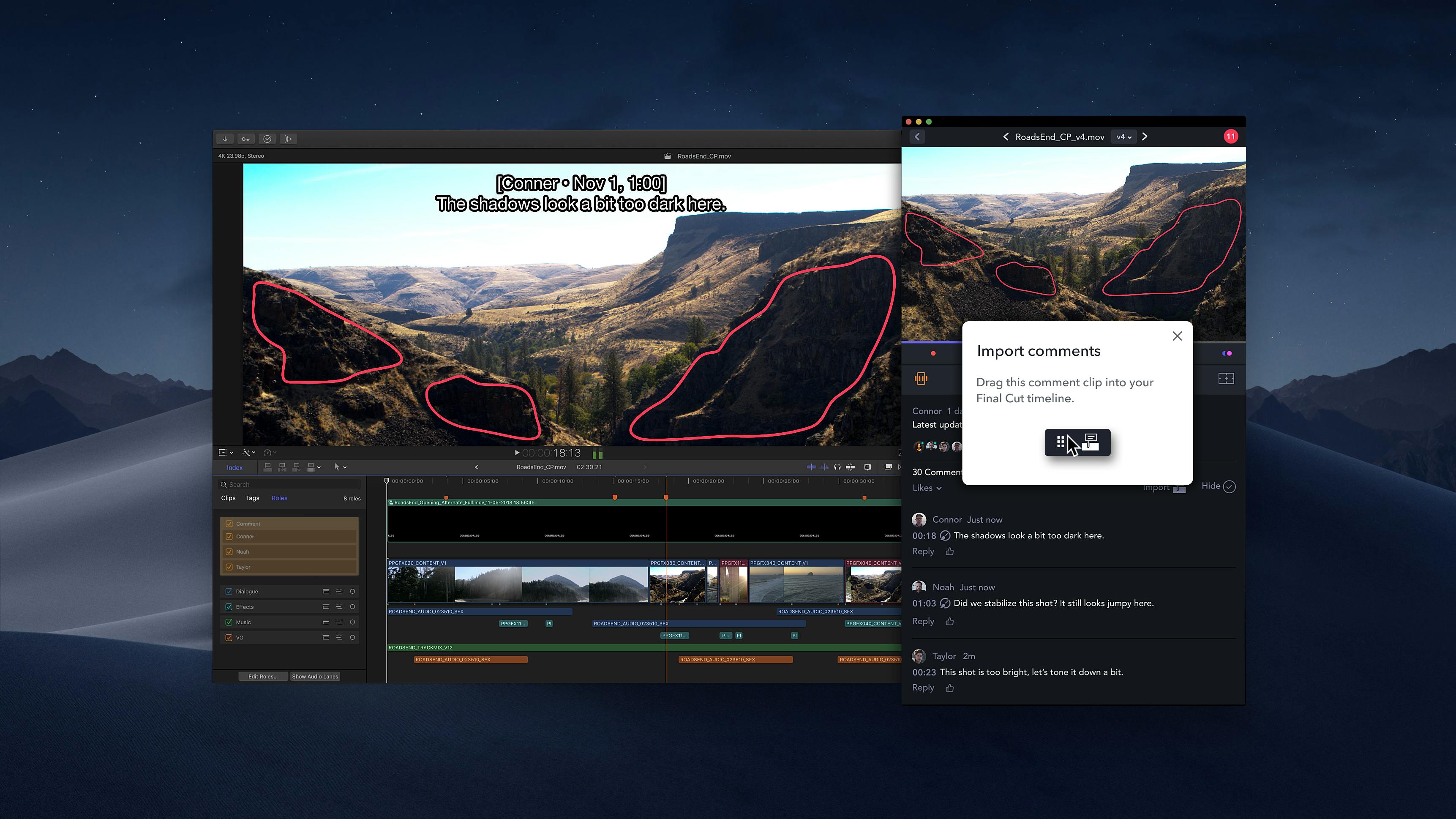Screen dimensions: 1456x819
Task: Select the Roles tab
Action: [279, 498]
